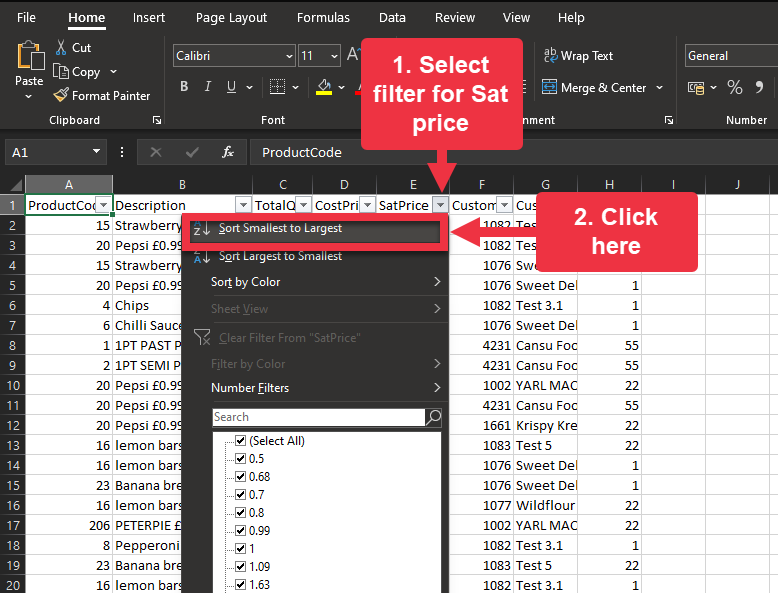
Task: Expand the Name Box dropdown
Action: pos(96,151)
